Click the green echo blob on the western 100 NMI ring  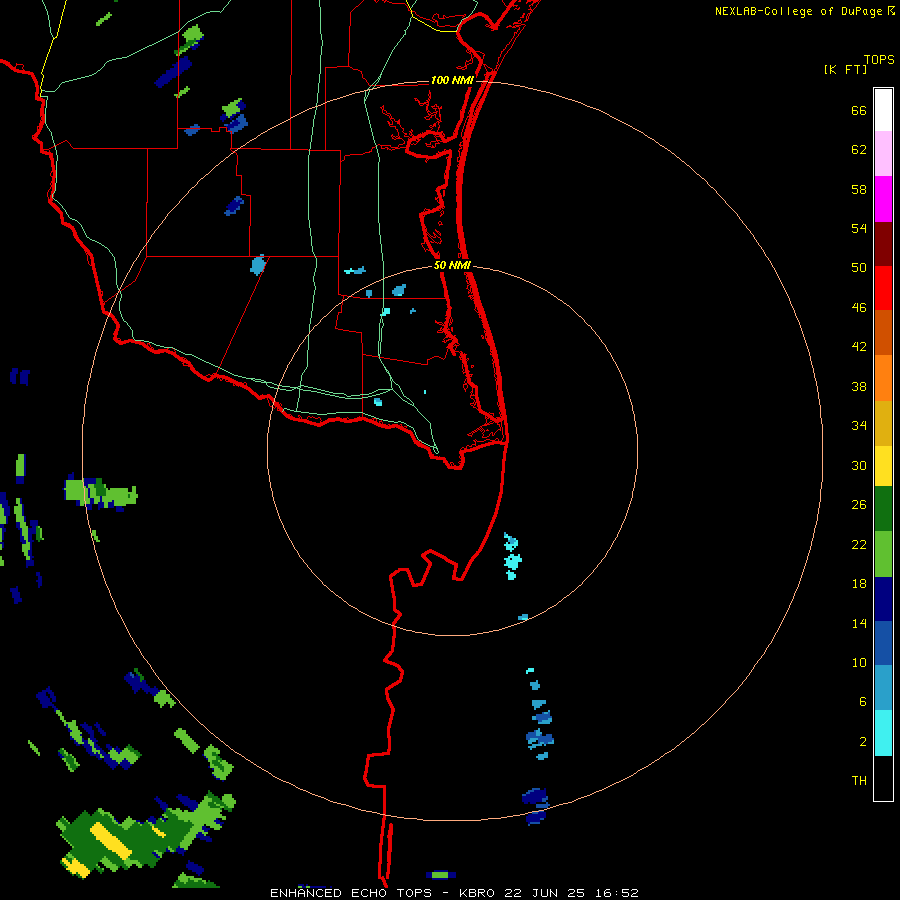pyautogui.click(x=101, y=493)
